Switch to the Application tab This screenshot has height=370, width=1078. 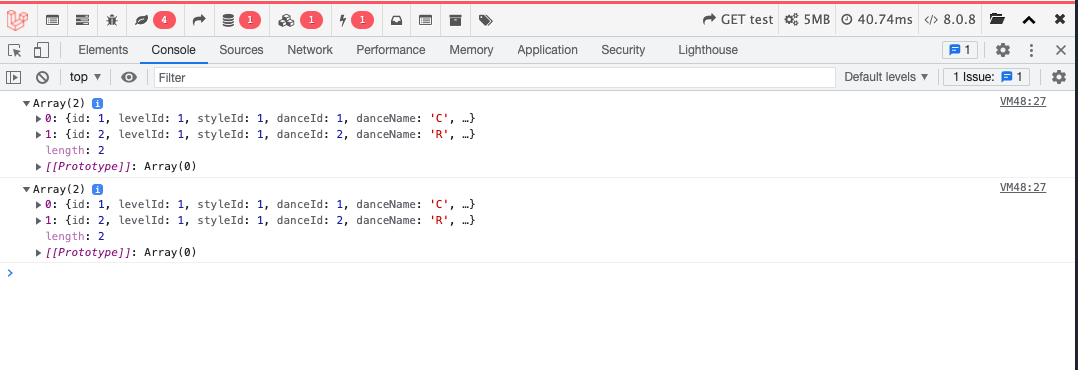tap(547, 50)
